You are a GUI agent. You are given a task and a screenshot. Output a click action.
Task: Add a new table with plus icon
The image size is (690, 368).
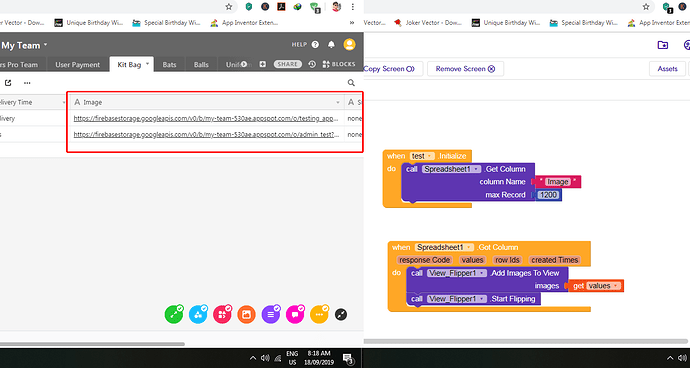click(263, 64)
